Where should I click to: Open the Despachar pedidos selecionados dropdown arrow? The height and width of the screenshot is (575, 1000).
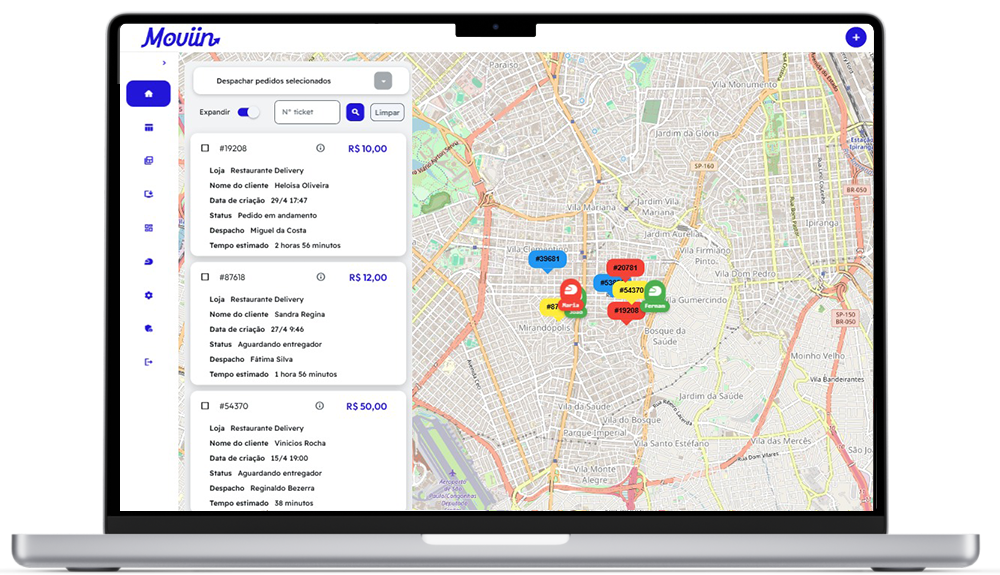[383, 81]
